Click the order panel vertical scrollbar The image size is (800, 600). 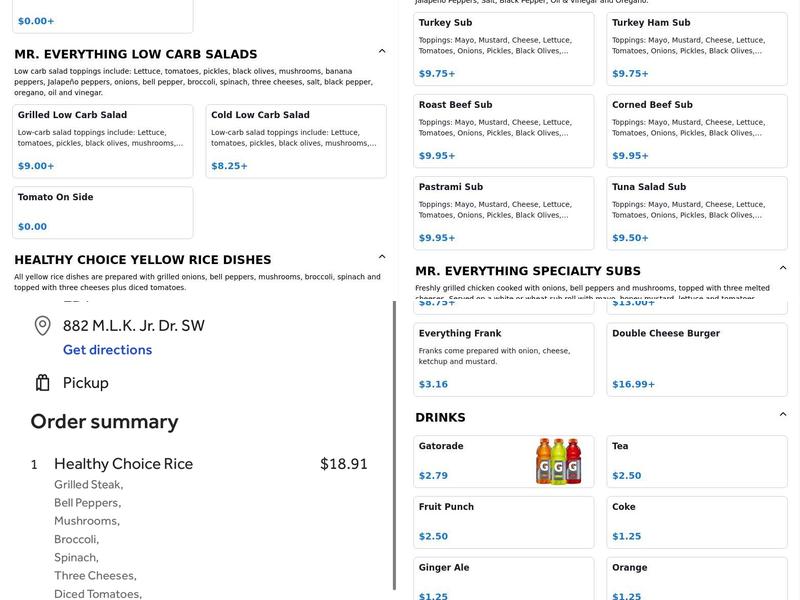(x=394, y=445)
